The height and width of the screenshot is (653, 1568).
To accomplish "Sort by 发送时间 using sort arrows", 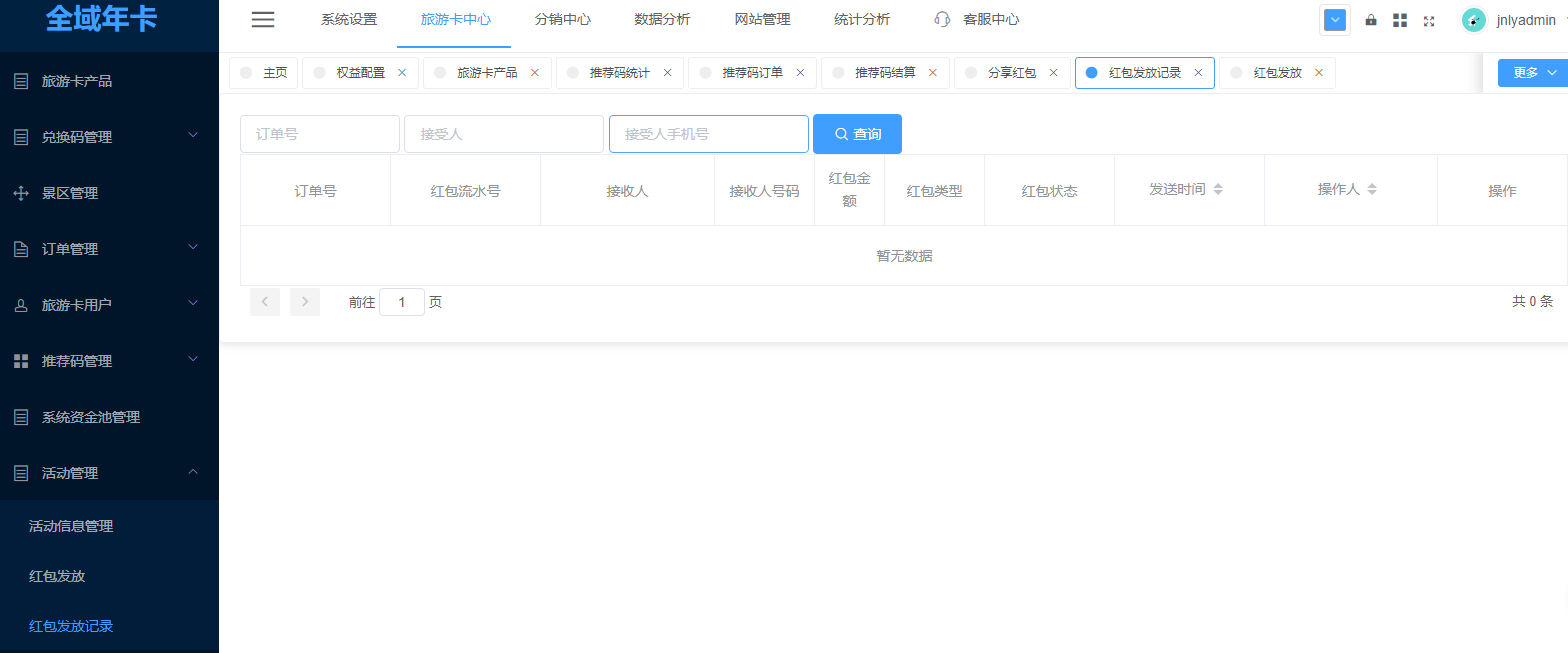I will (x=1218, y=189).
